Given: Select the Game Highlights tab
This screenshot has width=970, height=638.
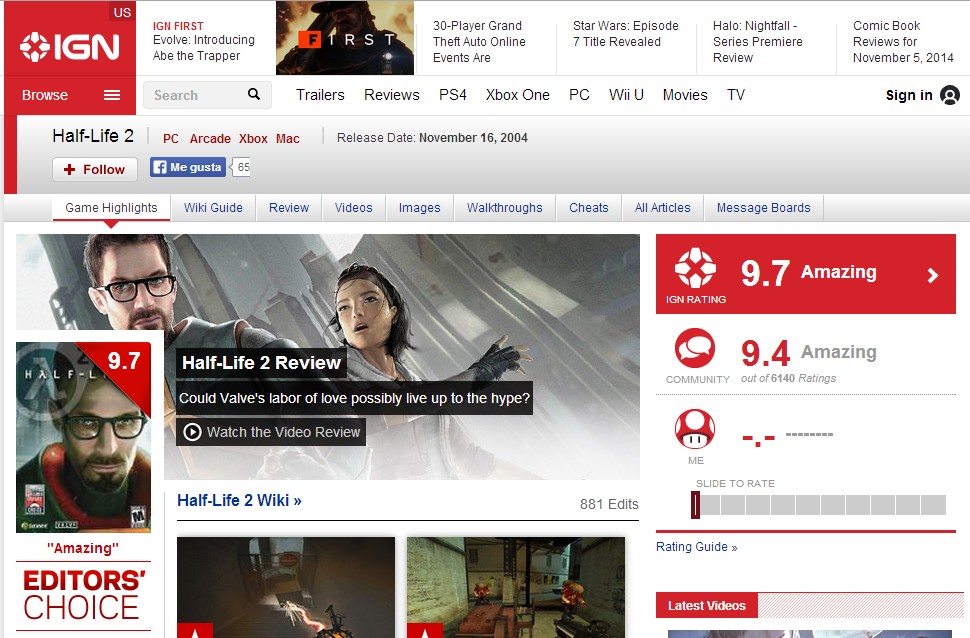Looking at the screenshot, I should [111, 208].
